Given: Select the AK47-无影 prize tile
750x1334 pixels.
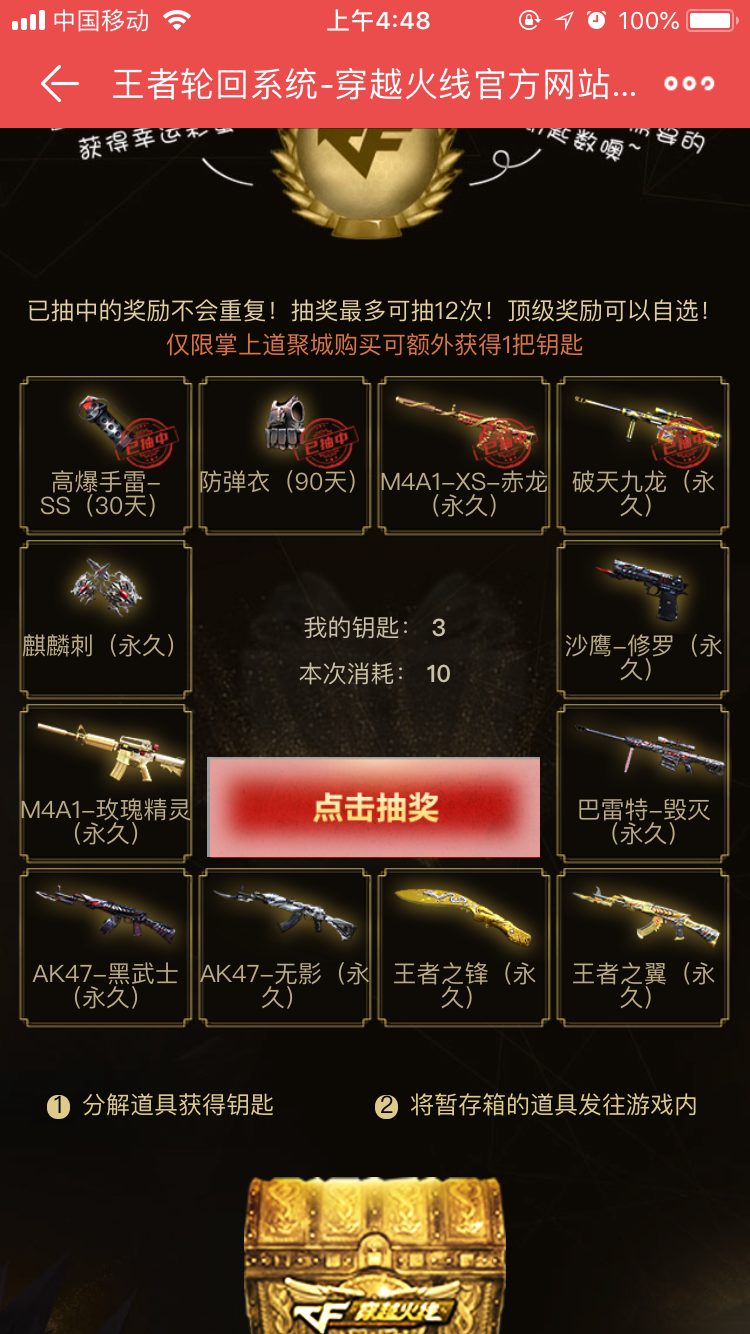Looking at the screenshot, I should click(285, 946).
